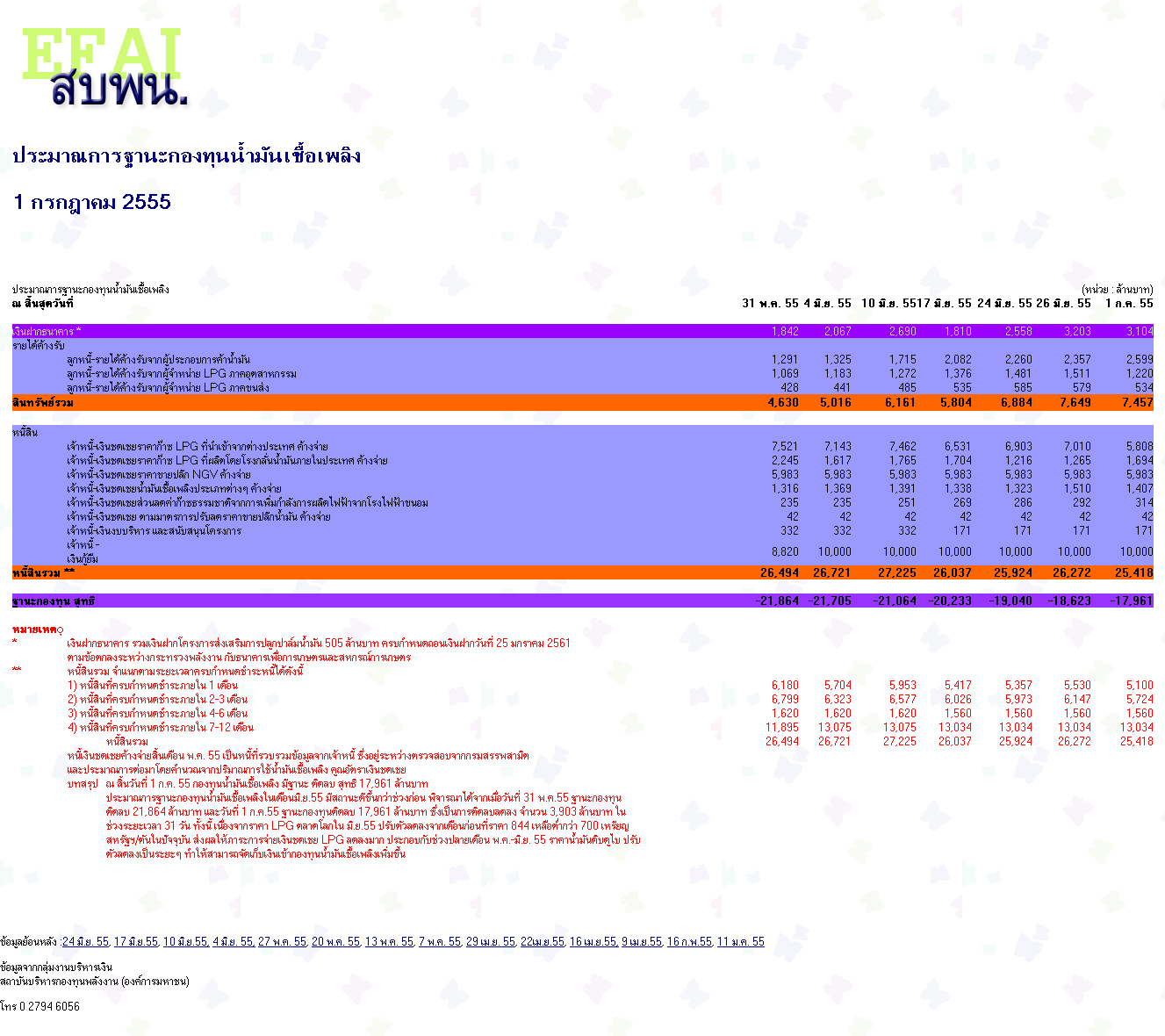Screen dimensions: 1165x1036
Task: Click loan value 8,820
Action: click(x=785, y=552)
